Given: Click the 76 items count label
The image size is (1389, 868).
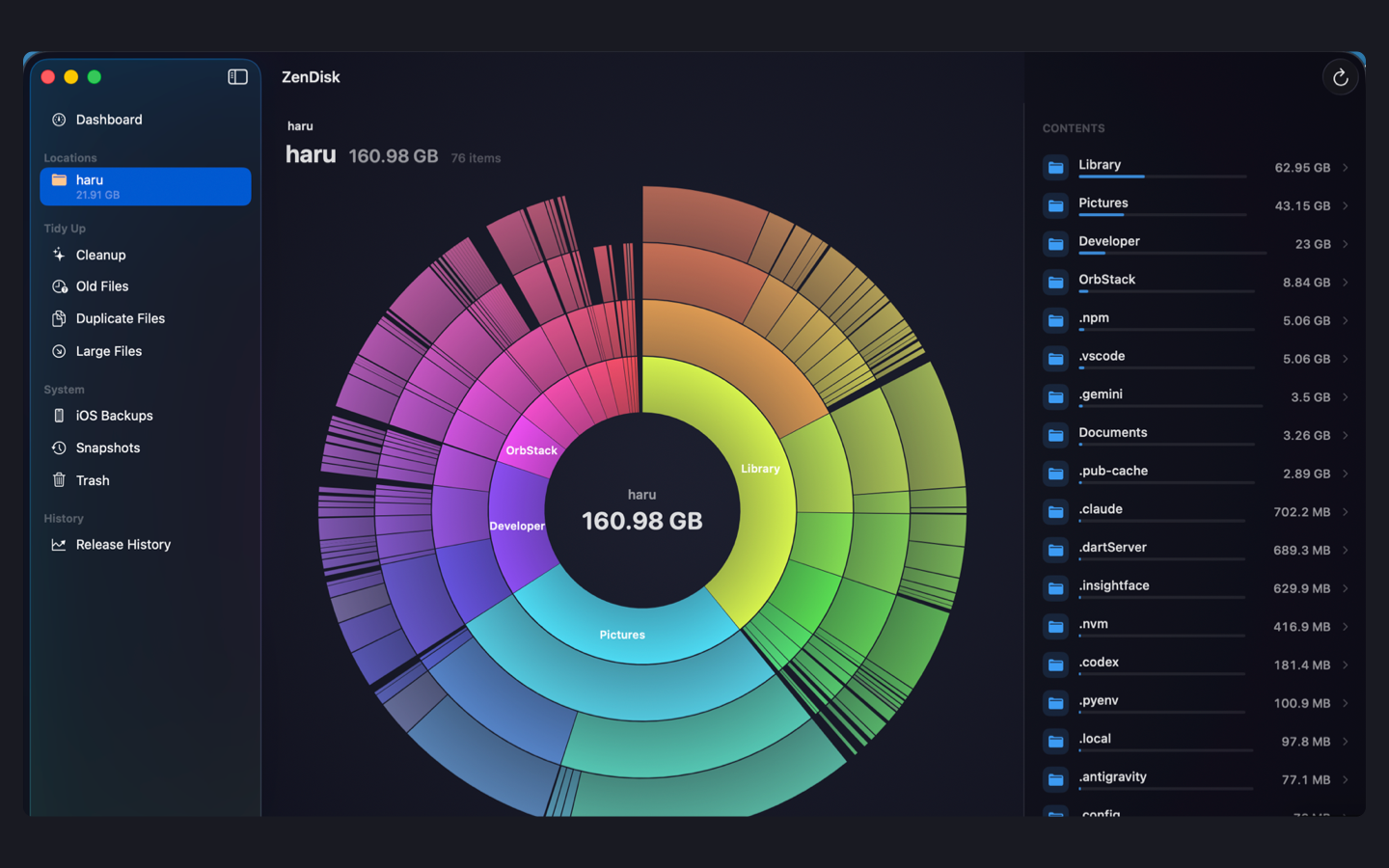Looking at the screenshot, I should click(x=476, y=158).
